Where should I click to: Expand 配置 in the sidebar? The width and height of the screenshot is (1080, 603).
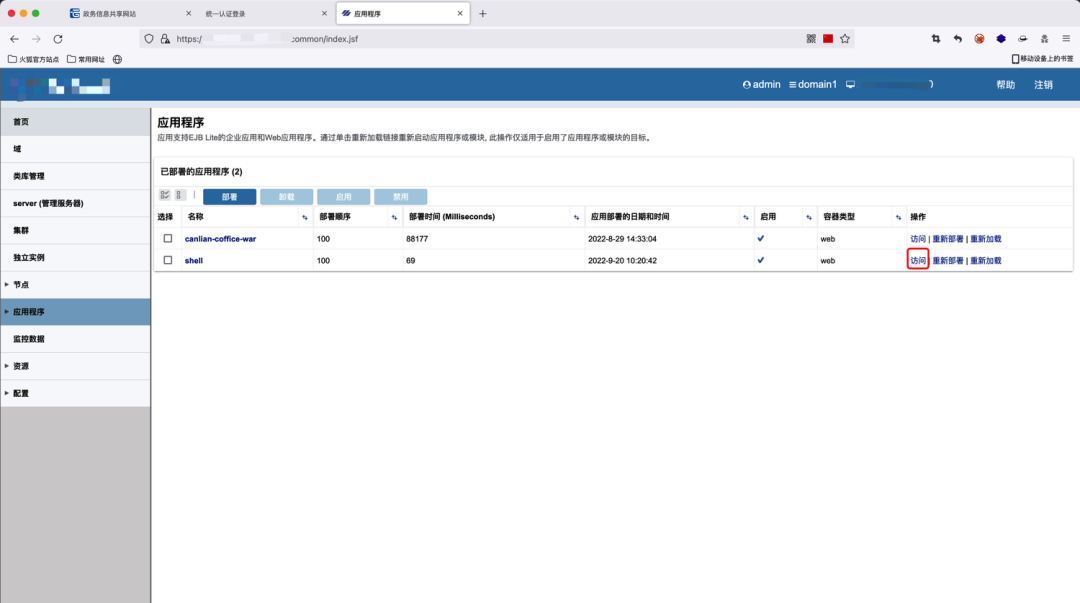[7, 393]
